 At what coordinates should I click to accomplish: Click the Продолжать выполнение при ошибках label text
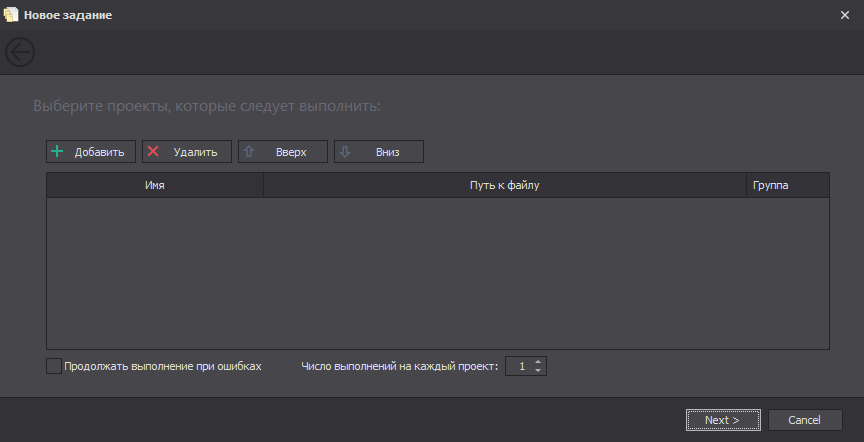(162, 366)
